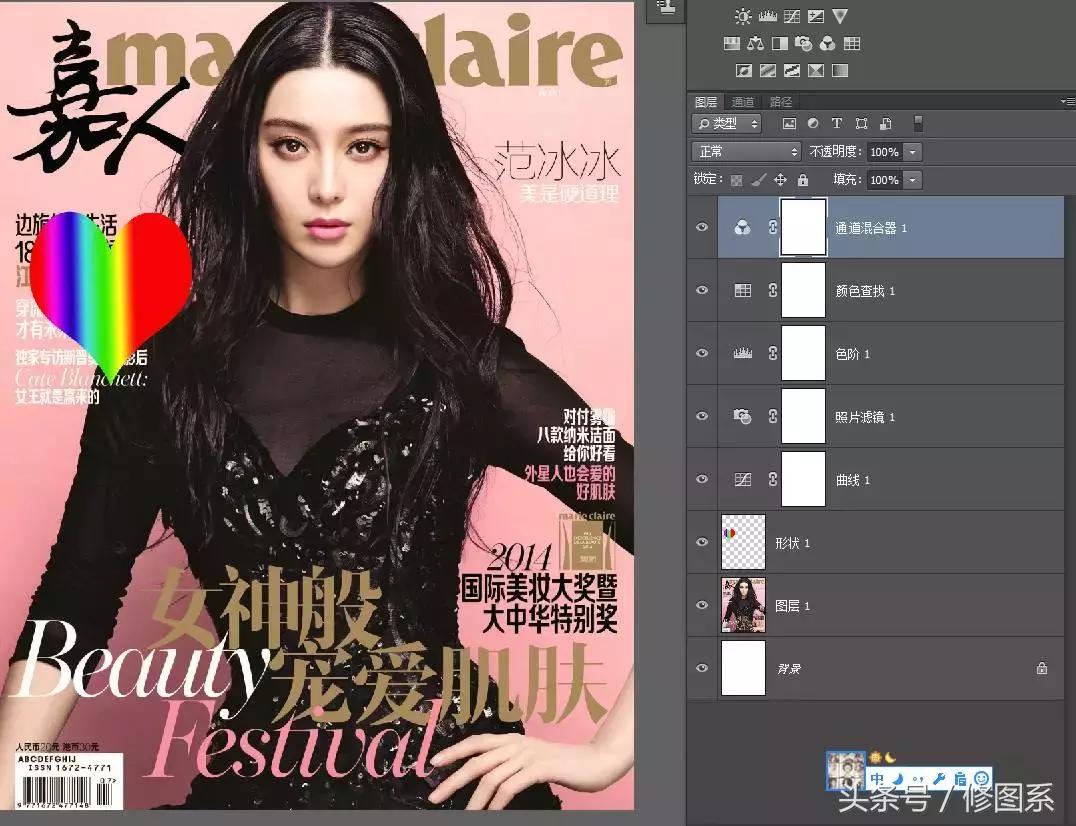Click the lock all padlock icon
The image size is (1076, 826).
coord(803,181)
